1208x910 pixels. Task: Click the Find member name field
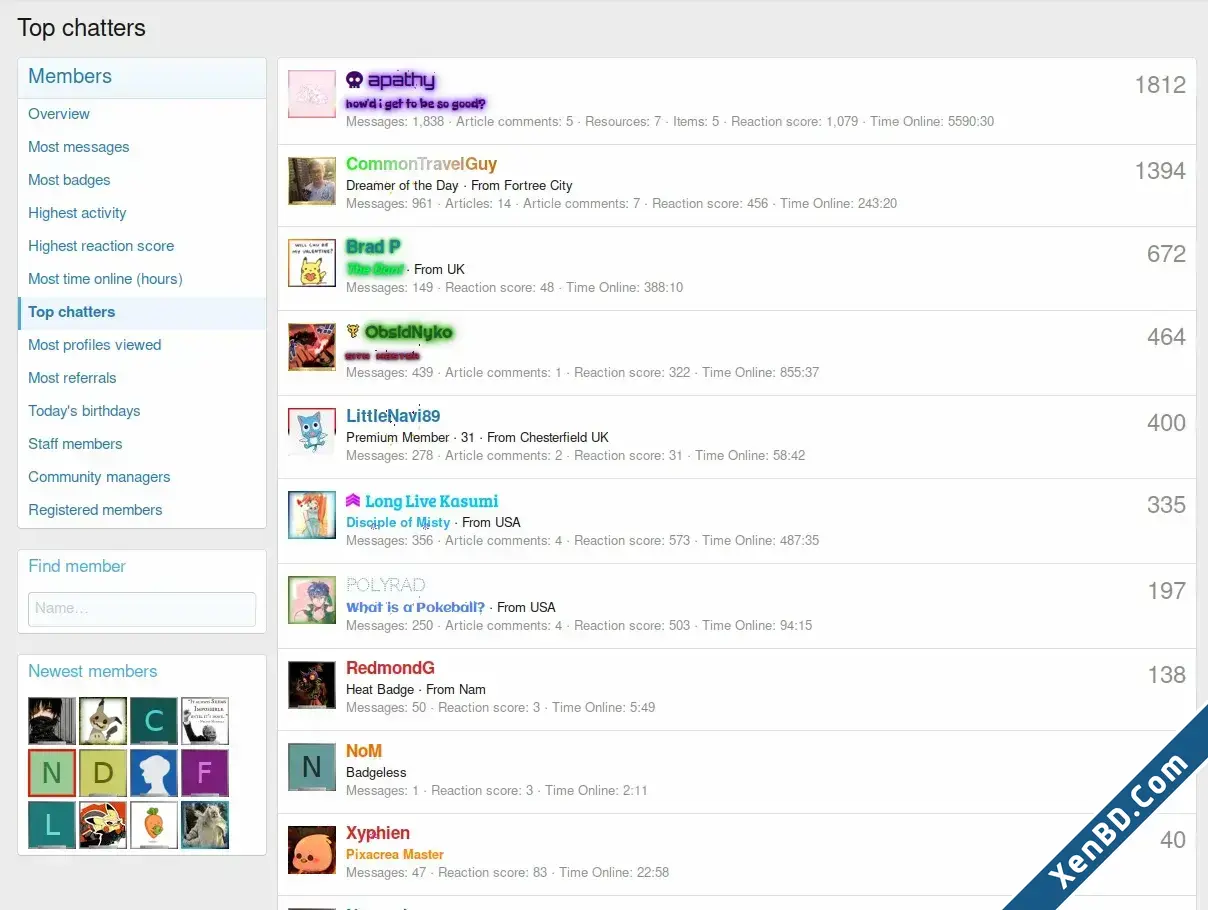pos(142,609)
